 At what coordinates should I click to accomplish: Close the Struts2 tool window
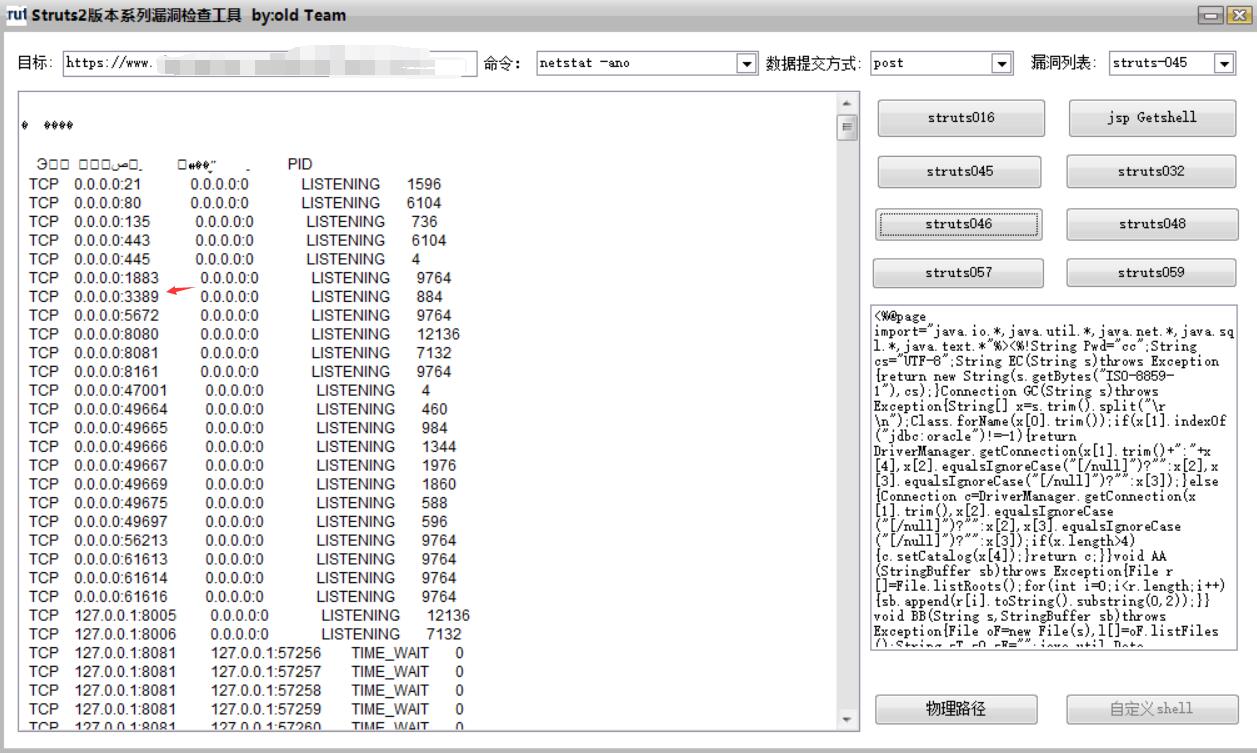(1238, 15)
